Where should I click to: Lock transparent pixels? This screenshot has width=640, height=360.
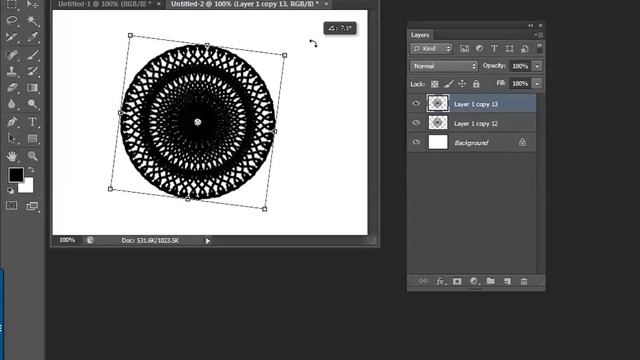435,84
